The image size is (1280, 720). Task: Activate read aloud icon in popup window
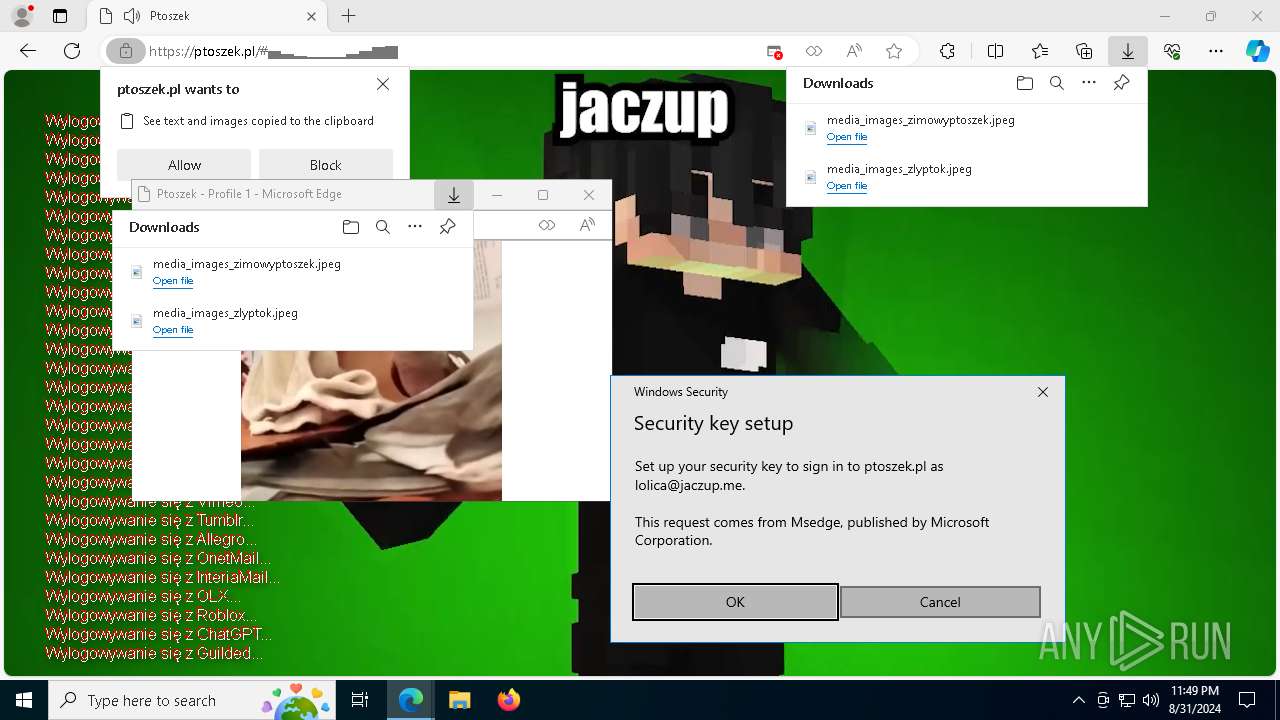tap(587, 225)
